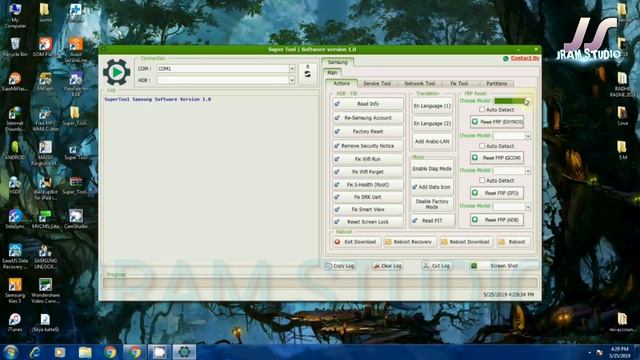
Task: Enable Auto Detect above Reset FRP (QCOM)
Action: (x=482, y=146)
